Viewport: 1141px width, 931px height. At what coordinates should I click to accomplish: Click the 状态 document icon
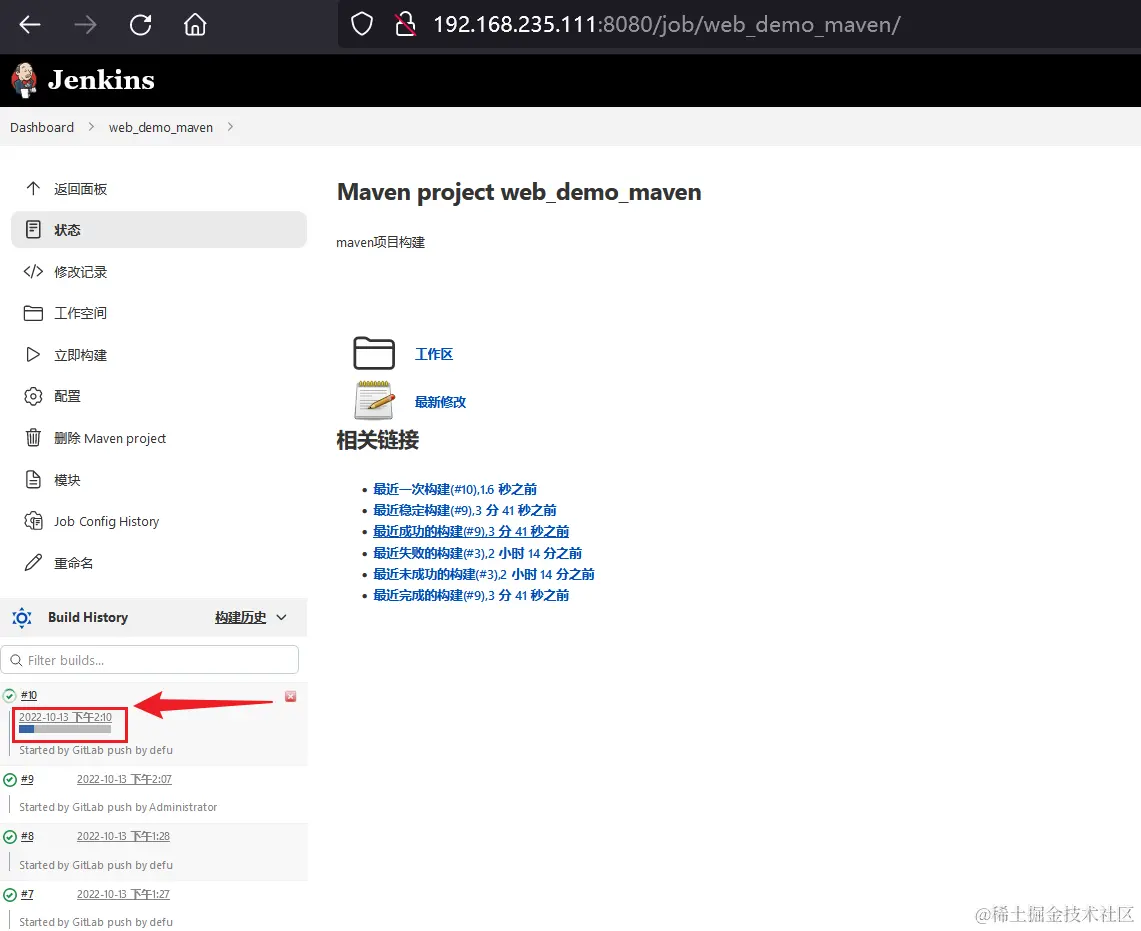[x=33, y=229]
